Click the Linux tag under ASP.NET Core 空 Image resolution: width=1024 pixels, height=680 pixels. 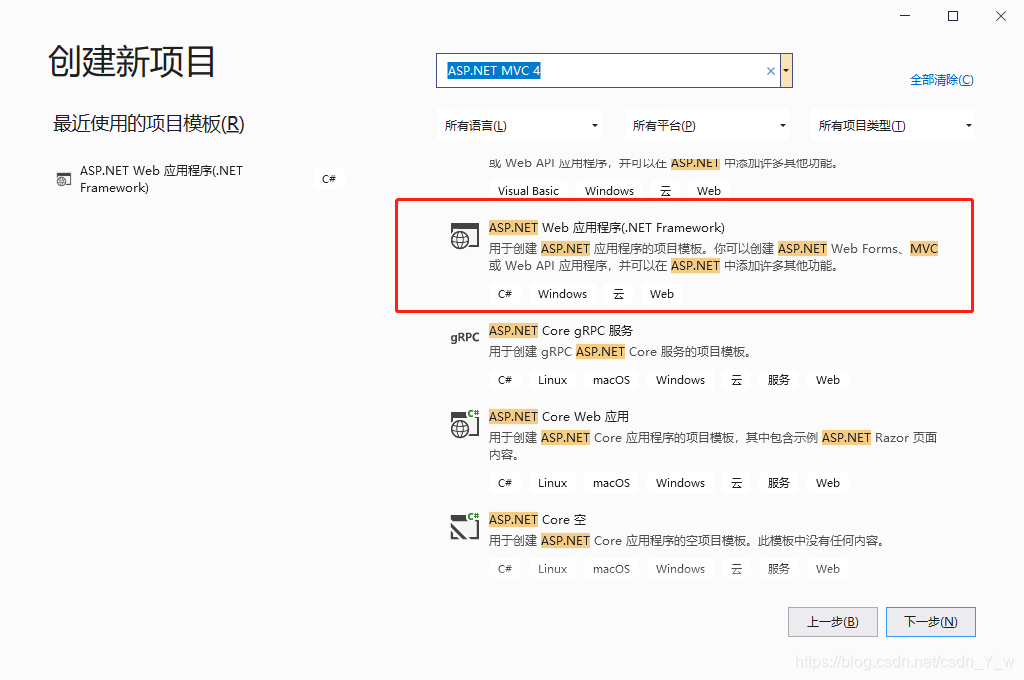[x=552, y=569]
